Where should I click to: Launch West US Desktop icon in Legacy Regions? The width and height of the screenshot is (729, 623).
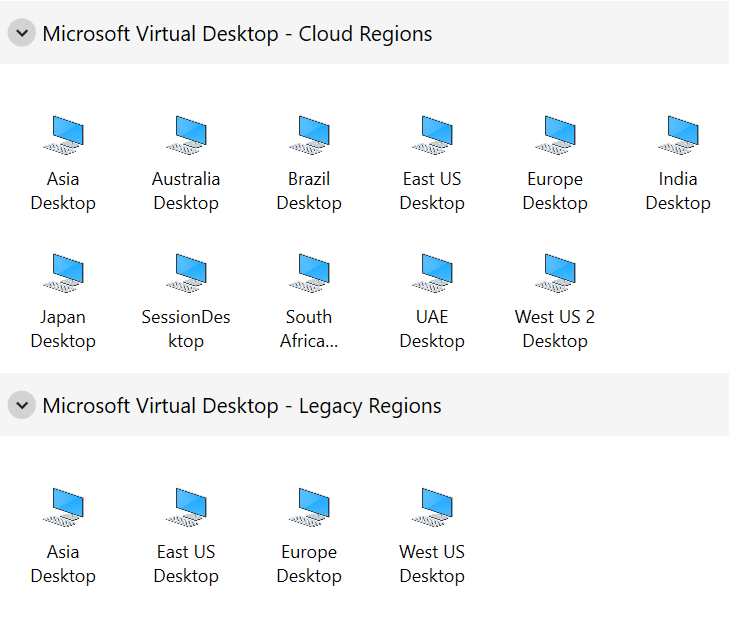click(x=432, y=507)
